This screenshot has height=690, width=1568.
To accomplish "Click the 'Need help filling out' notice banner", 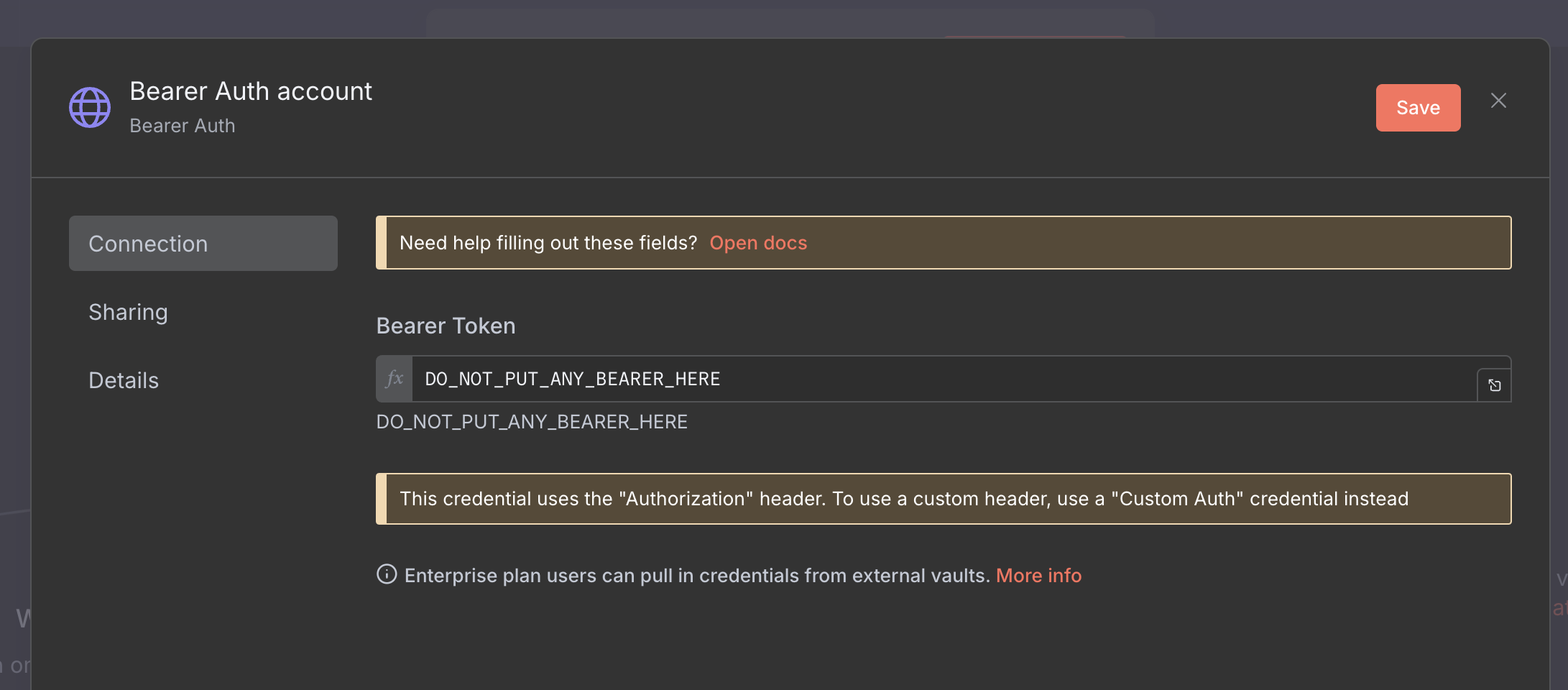I will [944, 243].
